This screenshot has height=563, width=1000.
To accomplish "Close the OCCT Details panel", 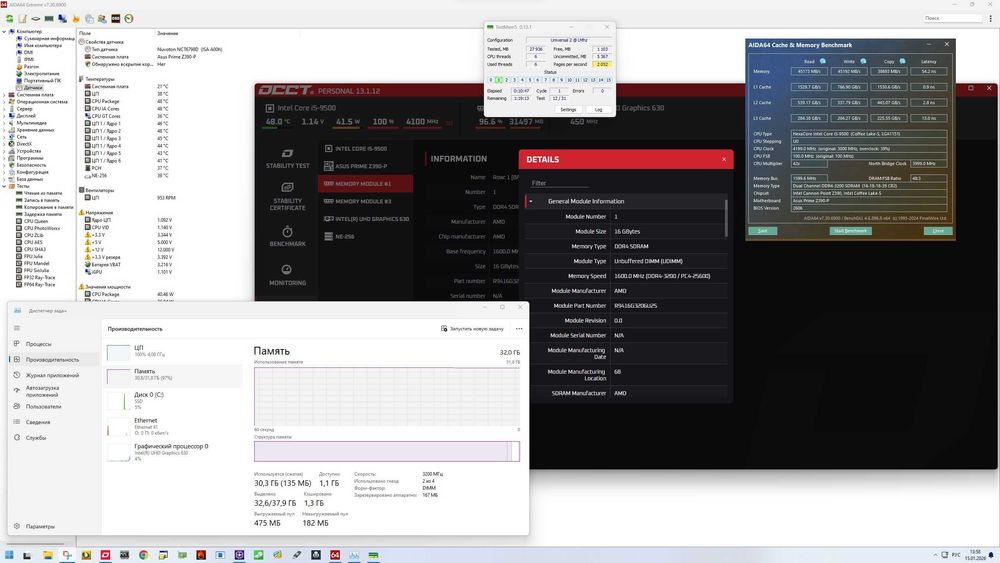I will coord(724,159).
